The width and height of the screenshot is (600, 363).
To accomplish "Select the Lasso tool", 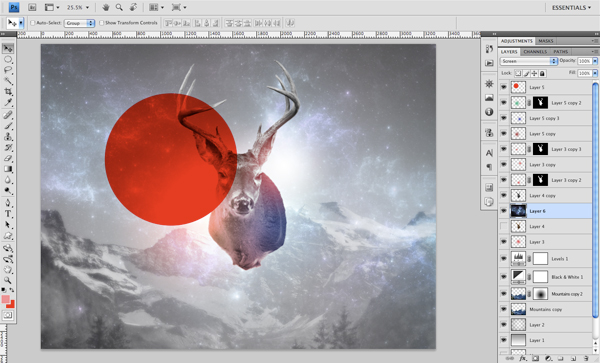I will point(8,70).
